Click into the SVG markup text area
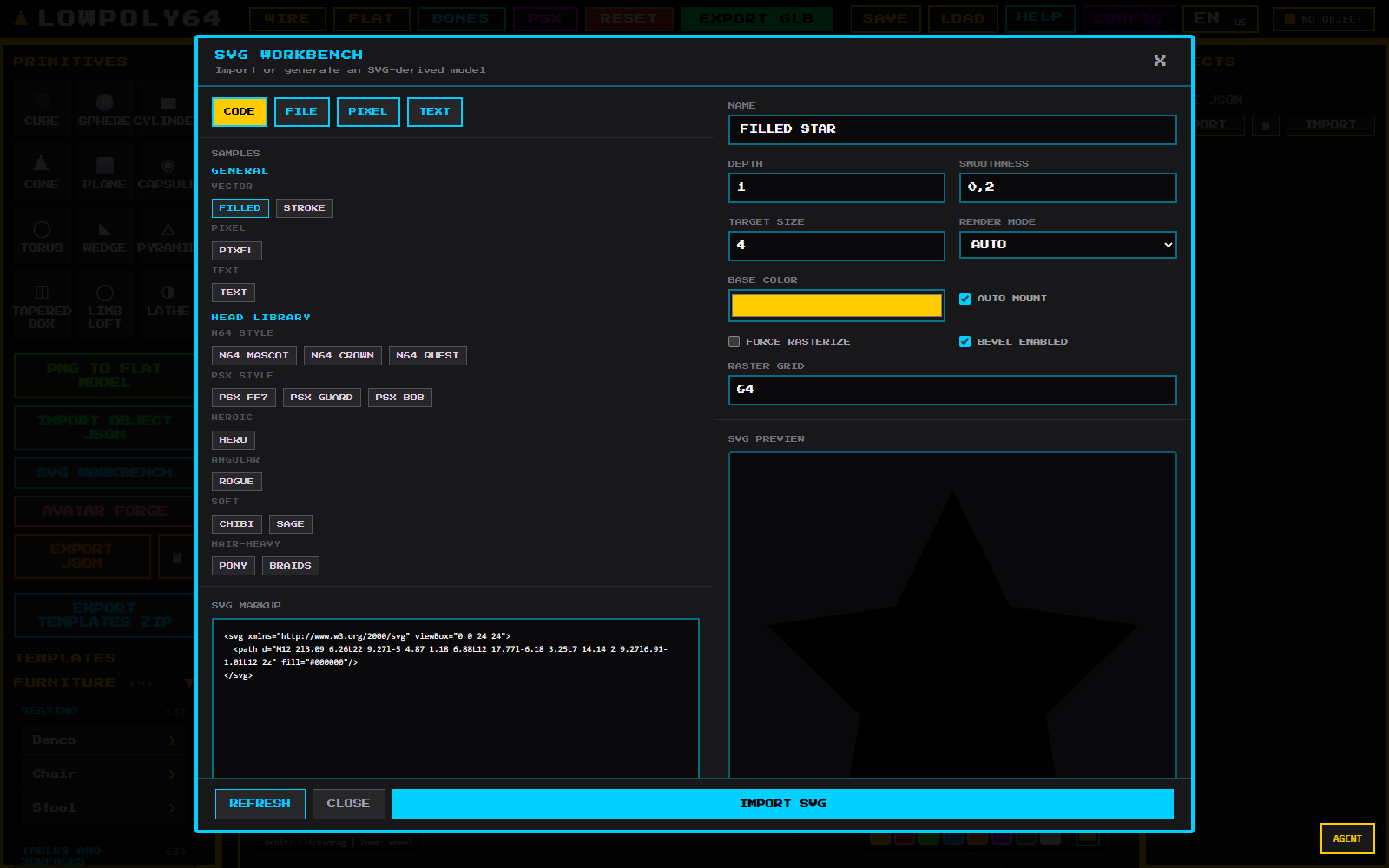 point(456,699)
